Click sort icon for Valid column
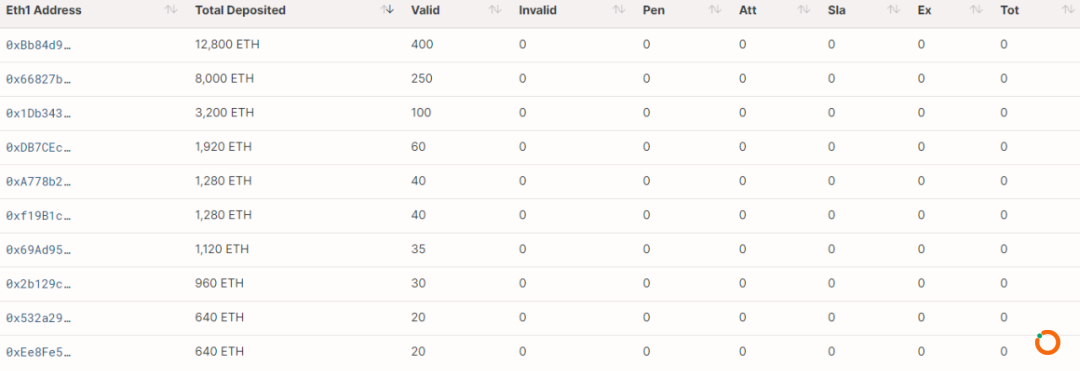1080x371 pixels. click(495, 10)
